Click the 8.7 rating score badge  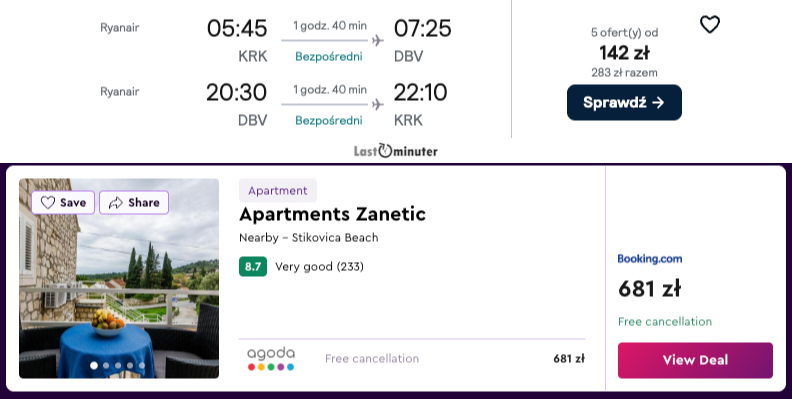pyautogui.click(x=253, y=267)
